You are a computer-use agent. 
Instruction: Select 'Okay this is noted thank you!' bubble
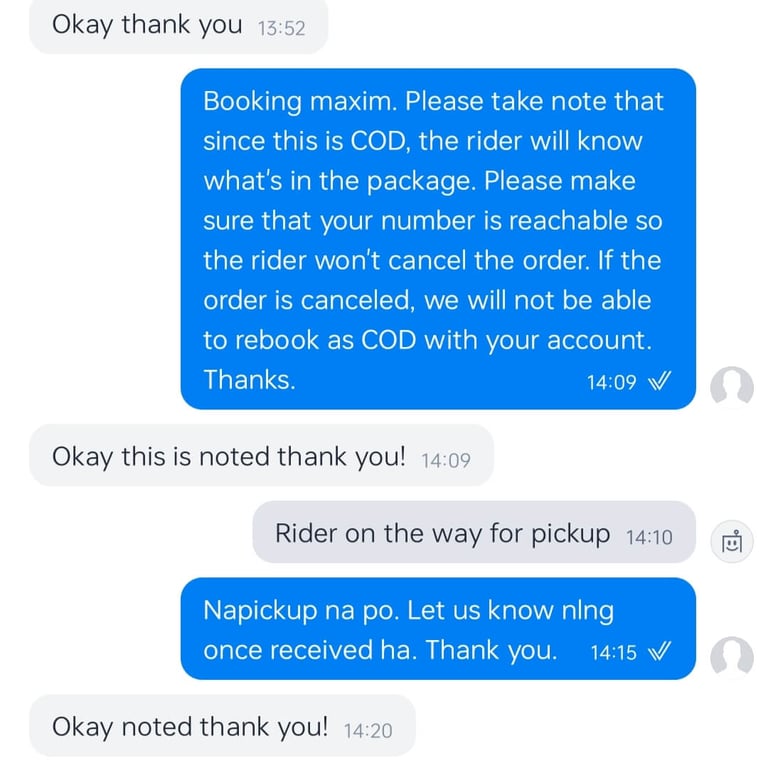click(261, 456)
